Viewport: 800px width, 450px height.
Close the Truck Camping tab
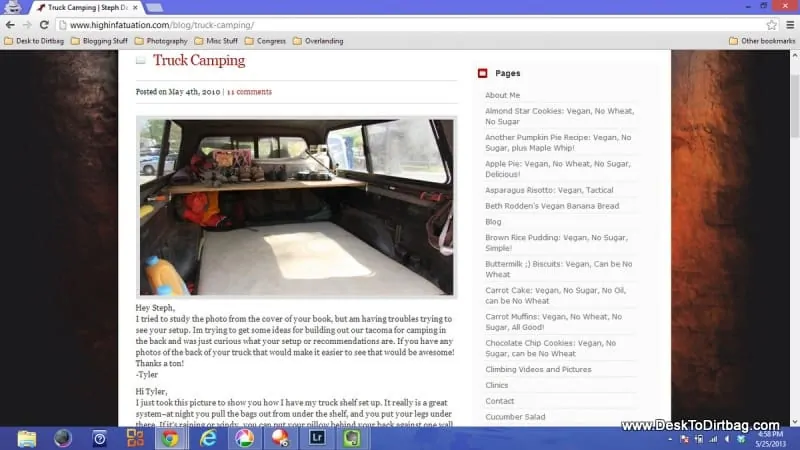tap(135, 8)
